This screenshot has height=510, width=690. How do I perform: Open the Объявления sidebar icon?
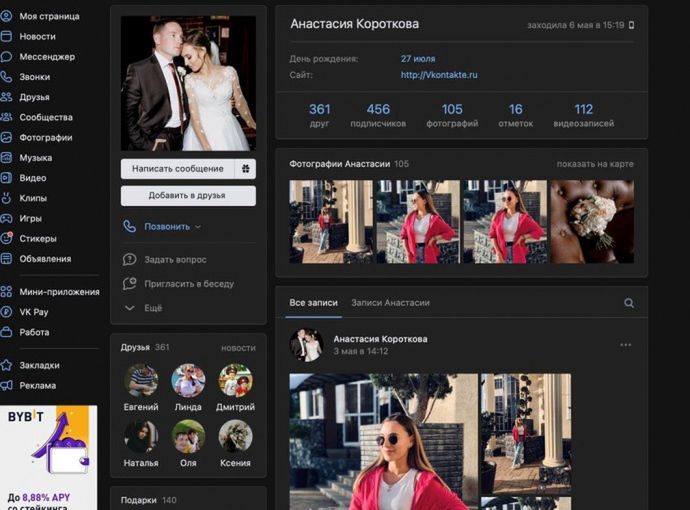[6, 259]
